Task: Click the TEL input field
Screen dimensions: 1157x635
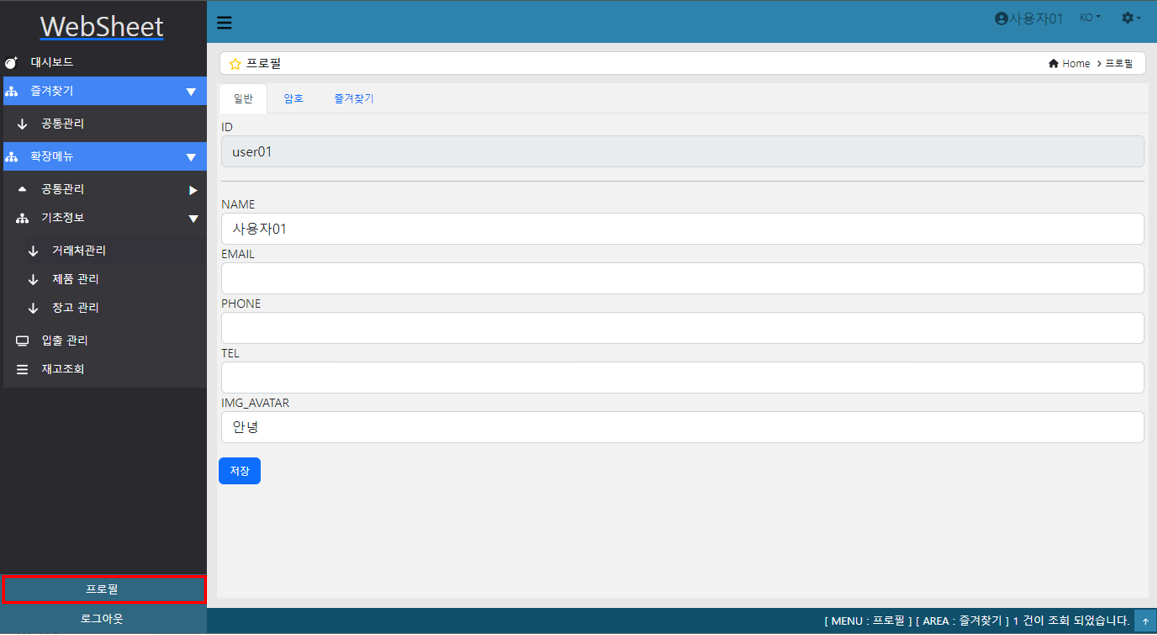Action: [x=683, y=378]
